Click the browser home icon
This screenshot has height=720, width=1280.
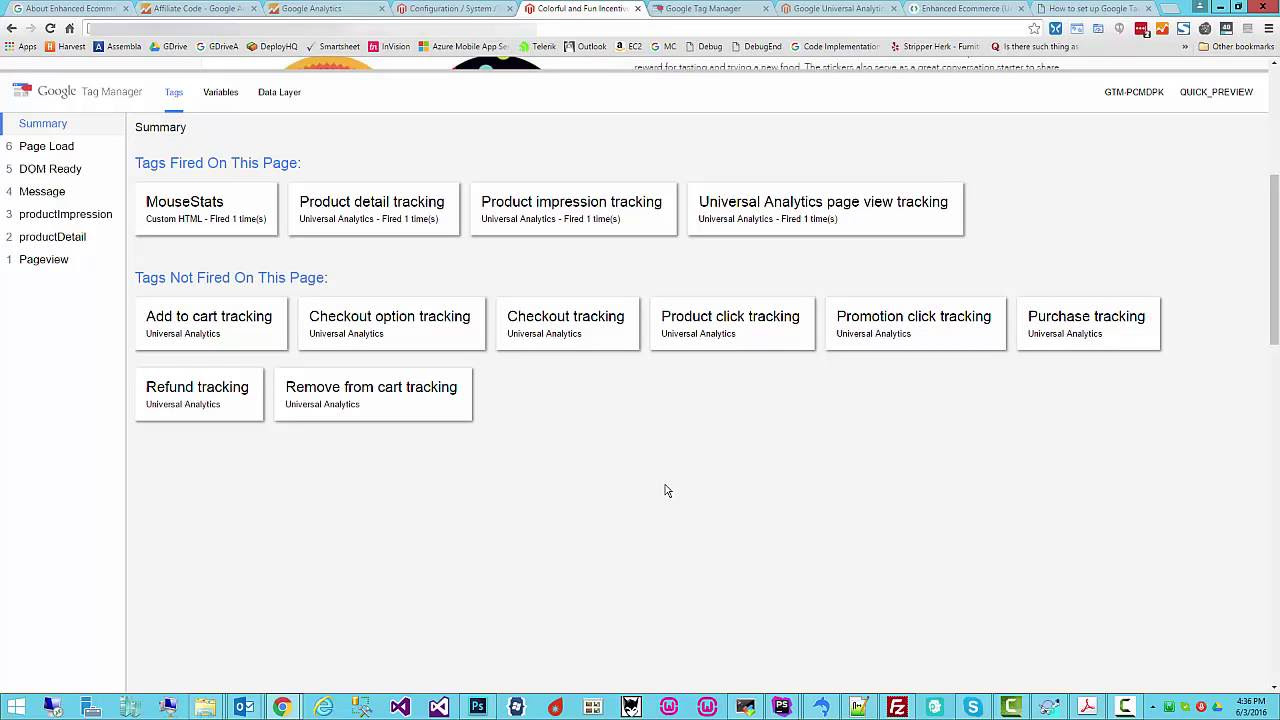click(x=69, y=28)
